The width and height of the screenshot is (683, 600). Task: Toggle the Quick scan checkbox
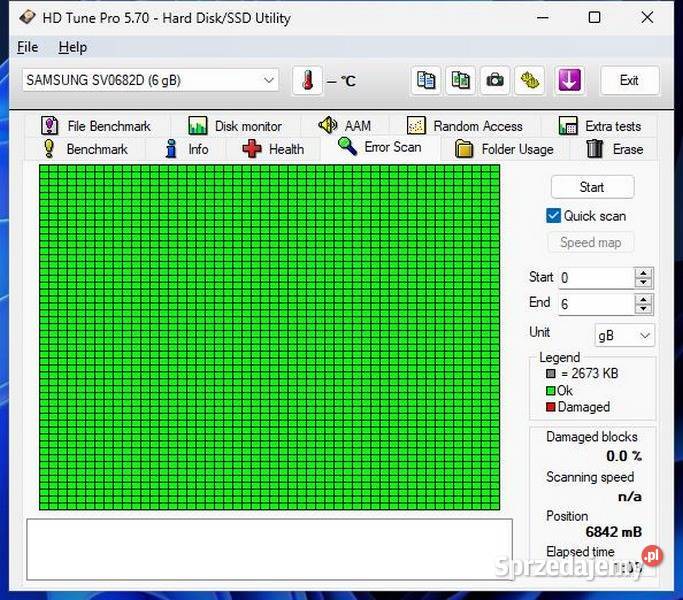coord(553,216)
